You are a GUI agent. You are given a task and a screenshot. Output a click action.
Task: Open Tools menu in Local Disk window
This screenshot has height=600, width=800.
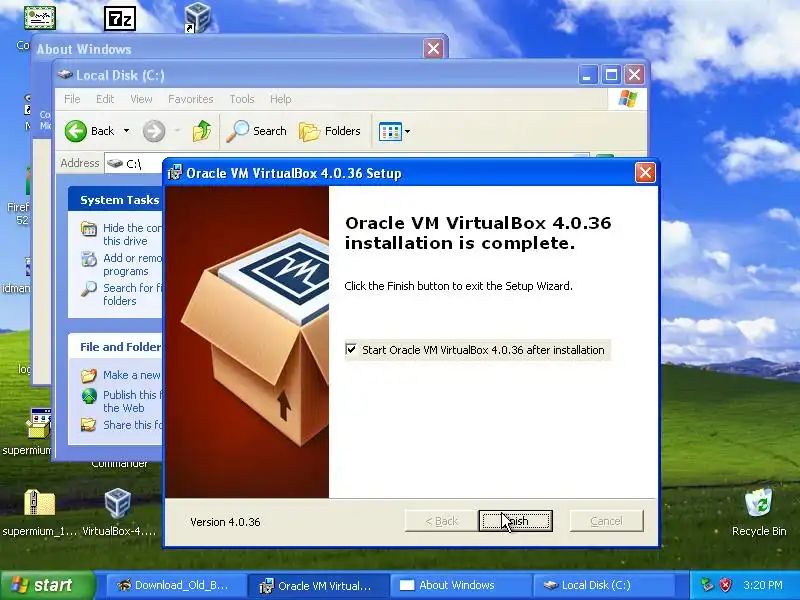pyautogui.click(x=241, y=99)
